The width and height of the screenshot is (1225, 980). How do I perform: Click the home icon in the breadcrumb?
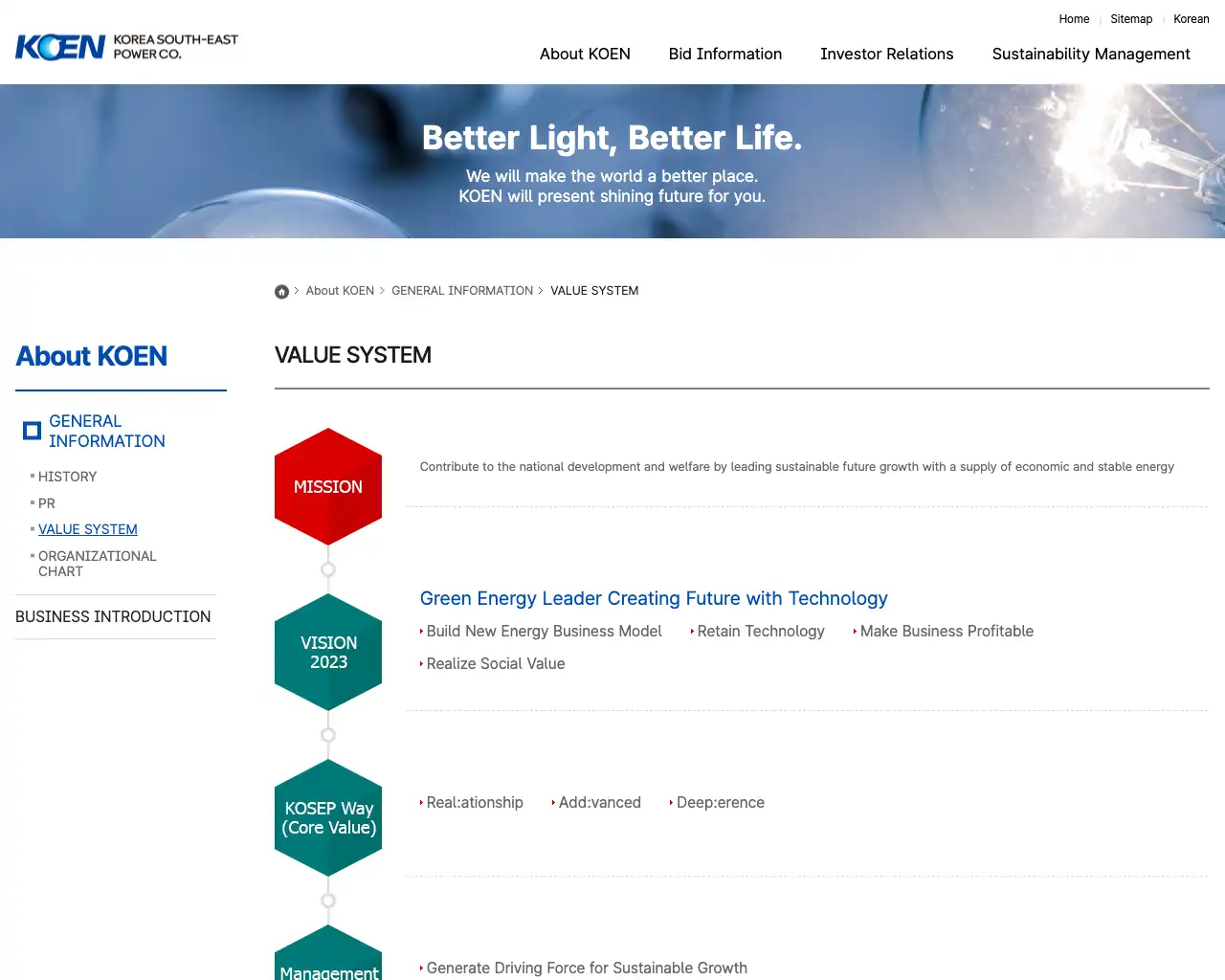tap(281, 291)
